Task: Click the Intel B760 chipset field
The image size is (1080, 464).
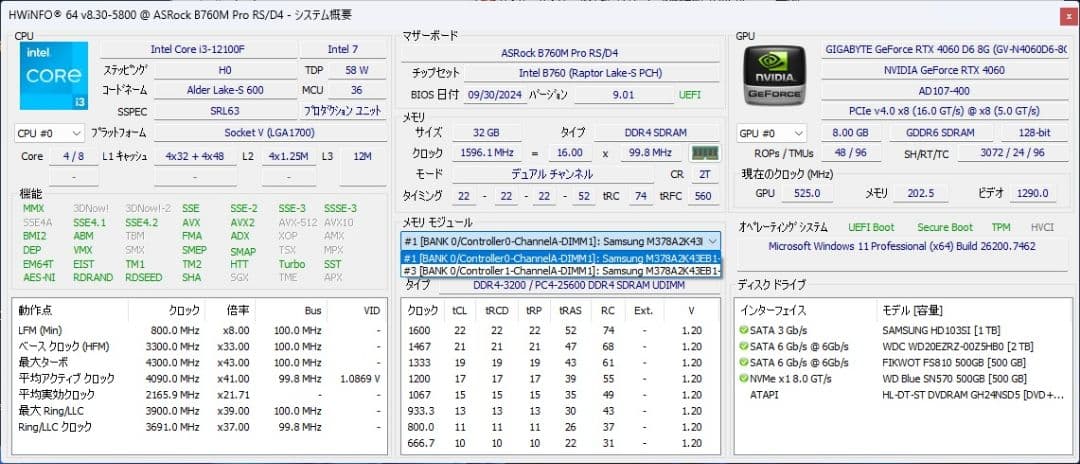Action: click(591, 73)
